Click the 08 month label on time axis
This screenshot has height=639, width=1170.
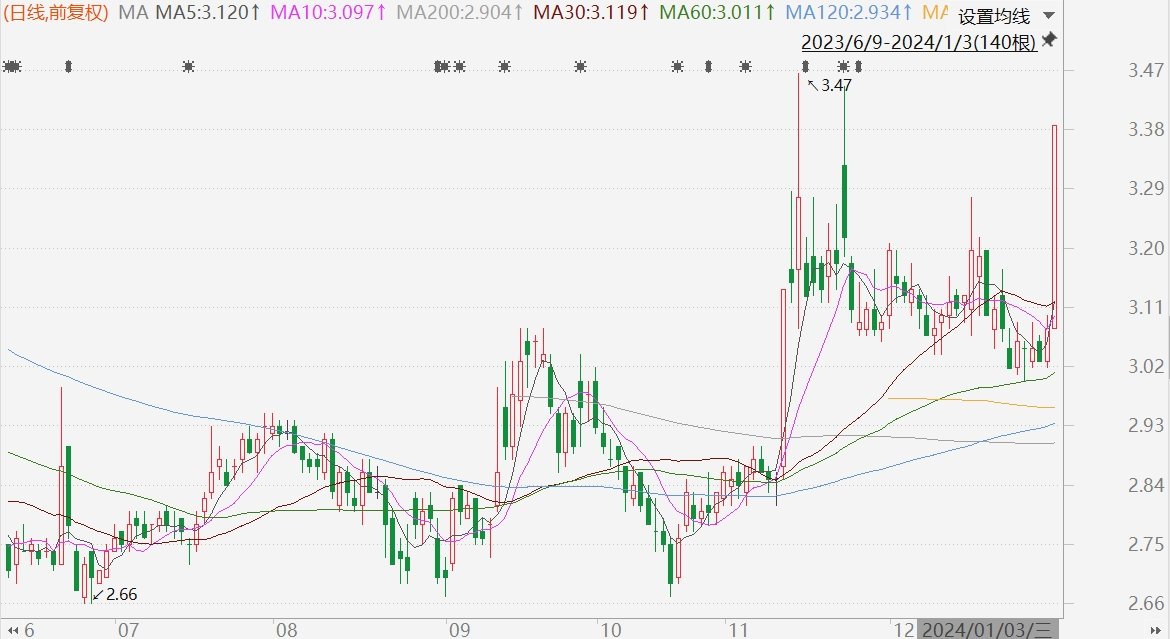pyautogui.click(x=286, y=630)
